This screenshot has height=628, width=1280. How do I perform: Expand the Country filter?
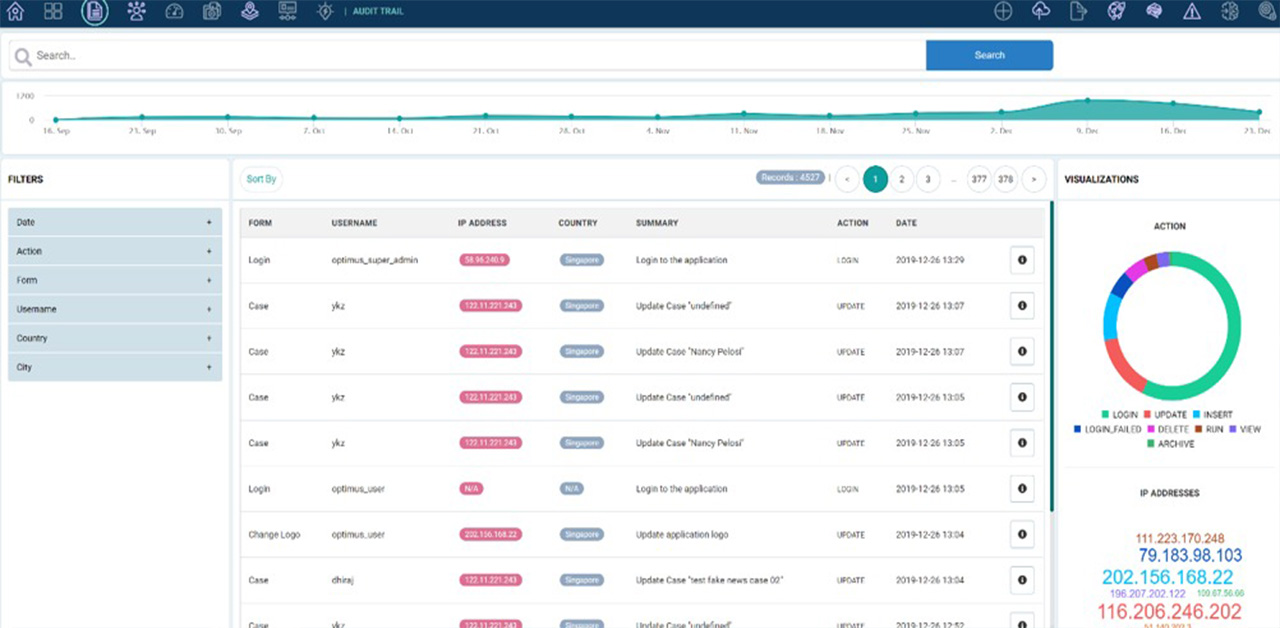click(115, 338)
